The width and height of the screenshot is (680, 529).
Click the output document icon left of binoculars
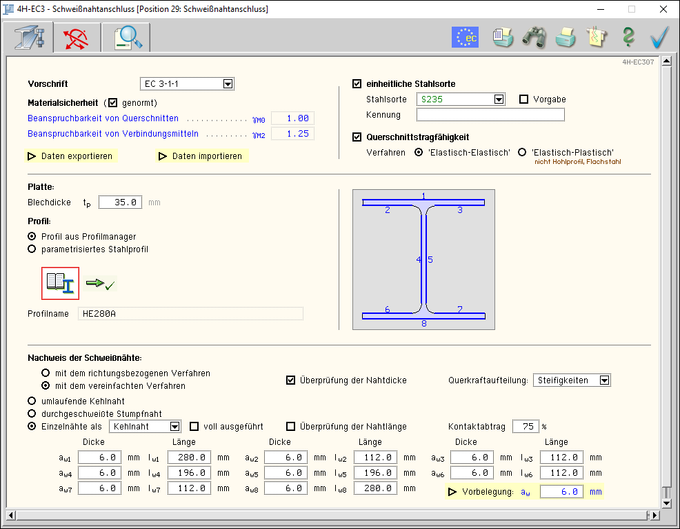[505, 38]
